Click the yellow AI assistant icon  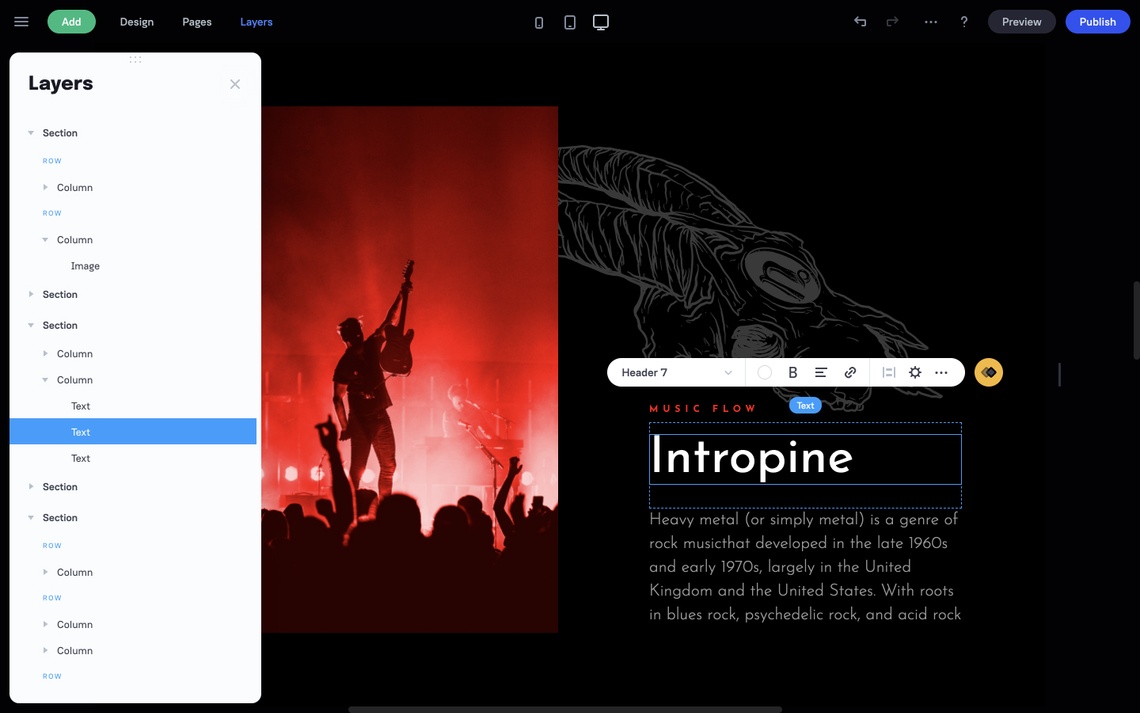click(x=989, y=373)
